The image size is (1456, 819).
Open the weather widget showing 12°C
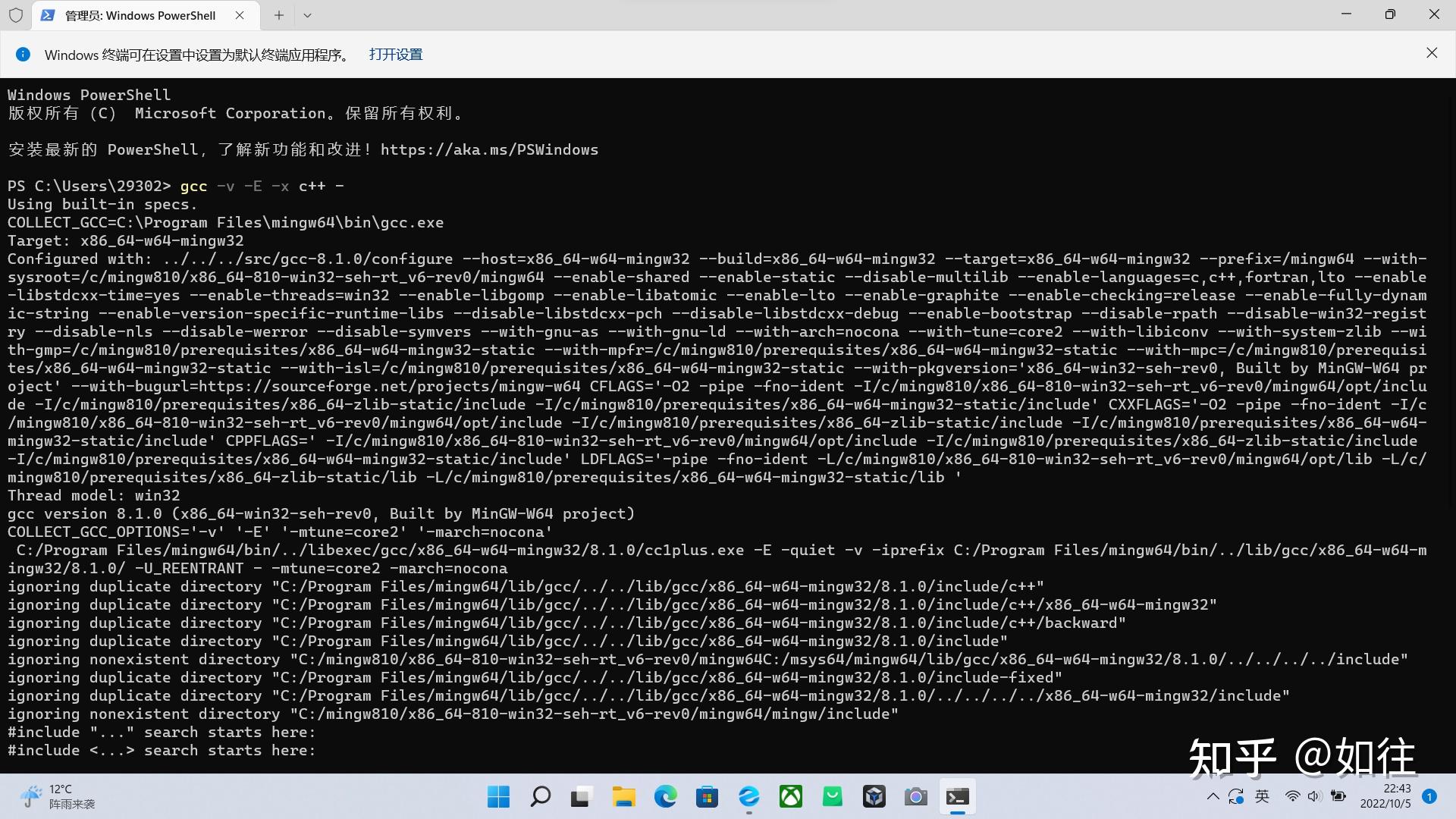point(53,796)
